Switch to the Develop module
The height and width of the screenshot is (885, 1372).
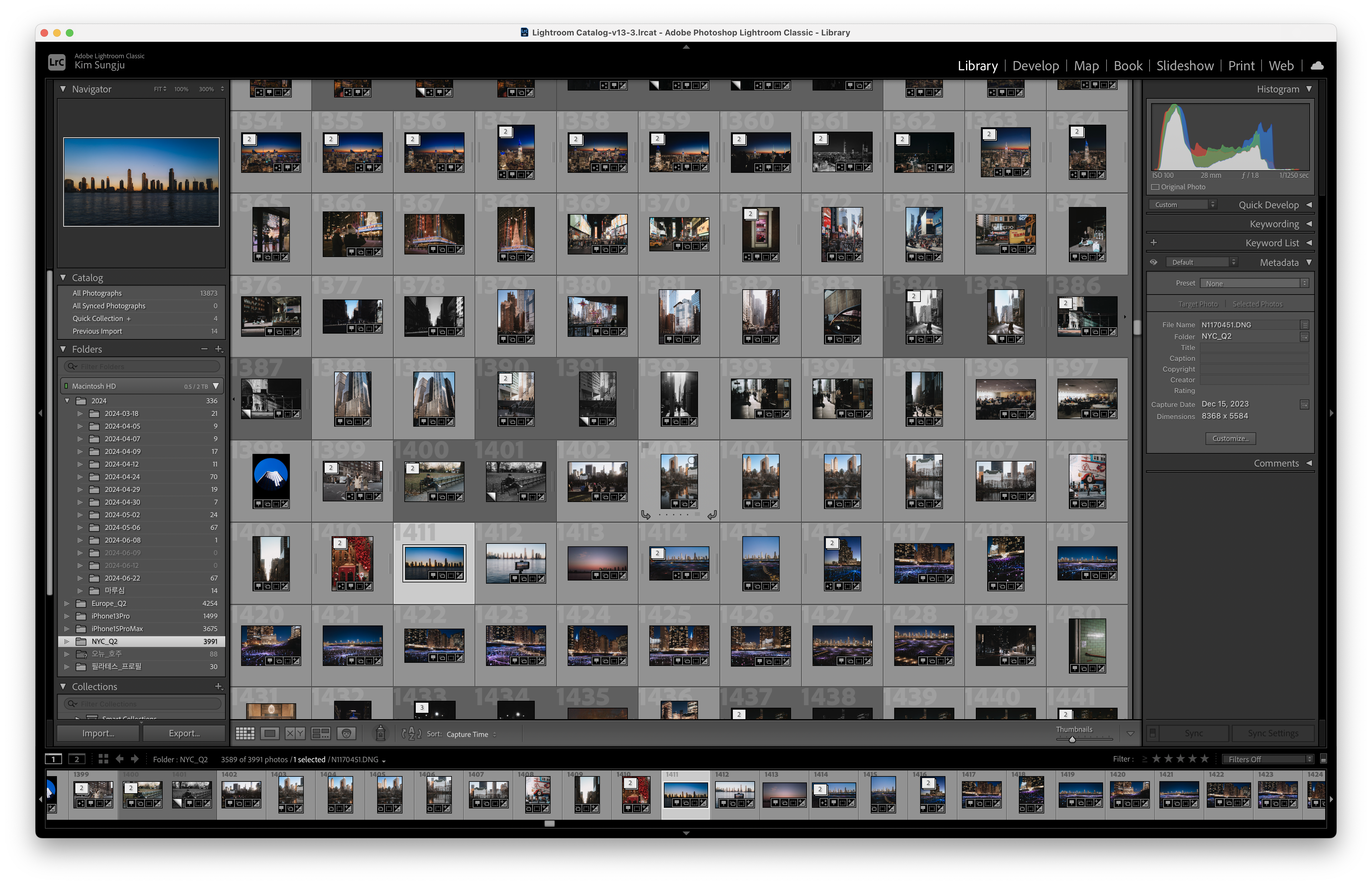(x=1035, y=66)
